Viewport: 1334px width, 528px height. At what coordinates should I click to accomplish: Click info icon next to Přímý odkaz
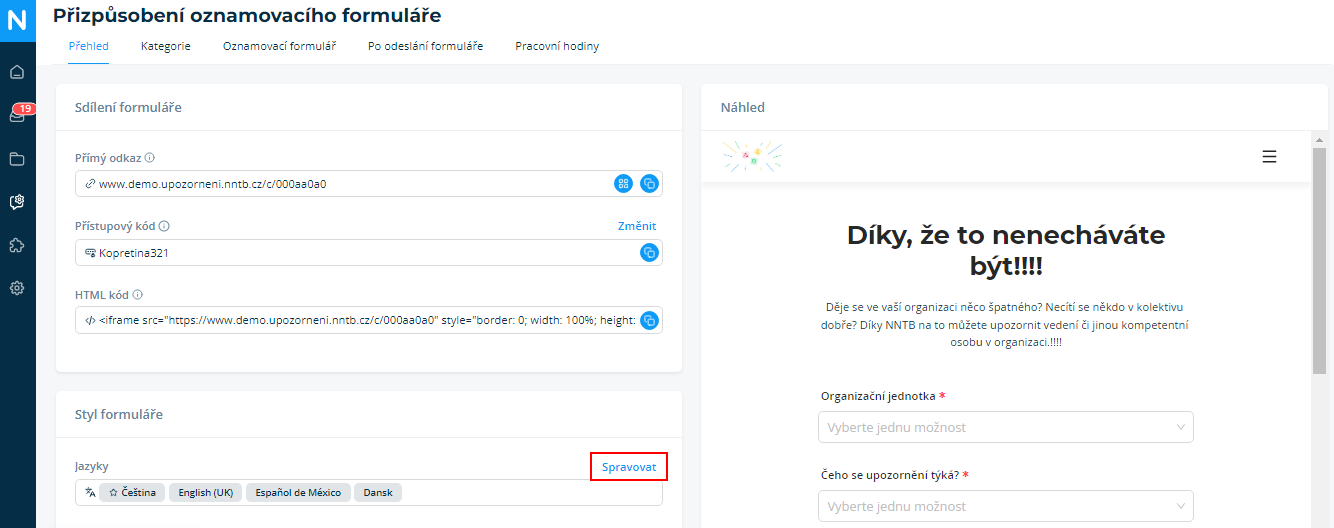tap(150, 158)
